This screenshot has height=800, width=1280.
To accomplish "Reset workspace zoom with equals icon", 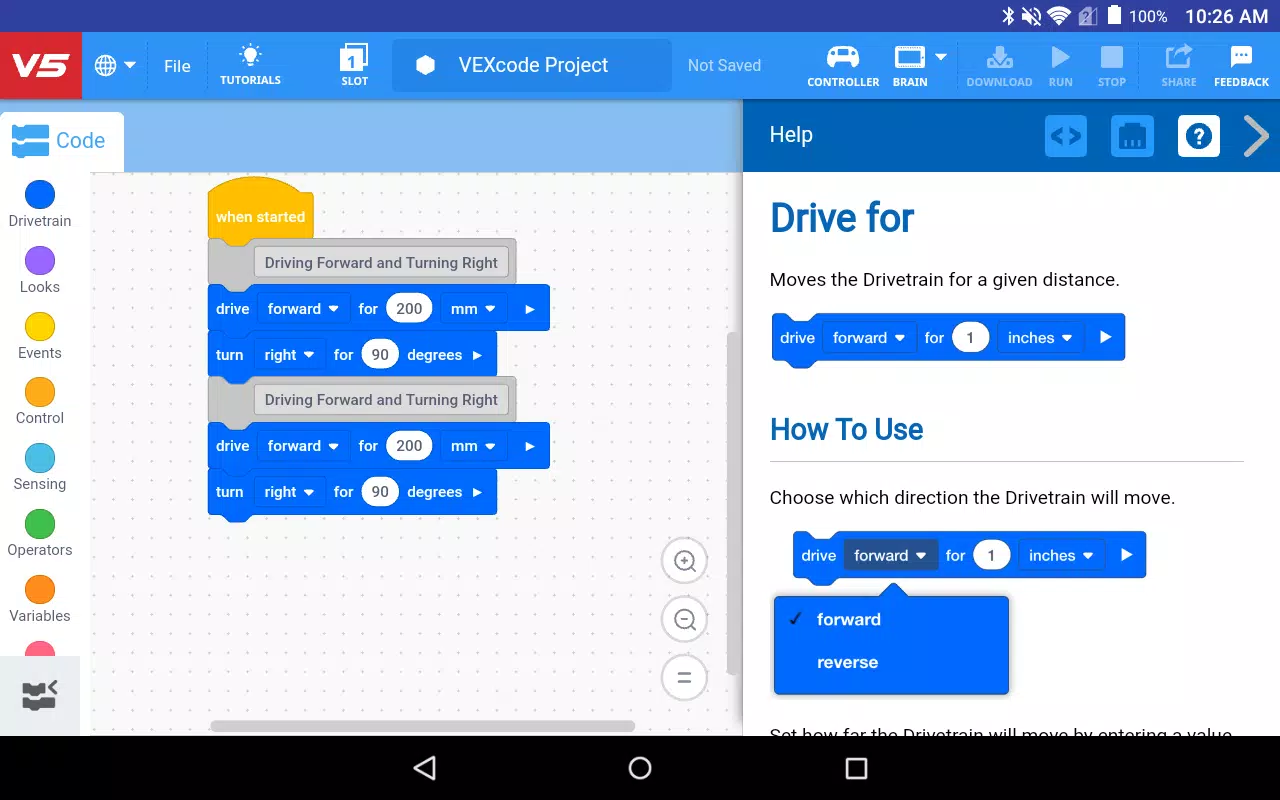I will [x=685, y=678].
